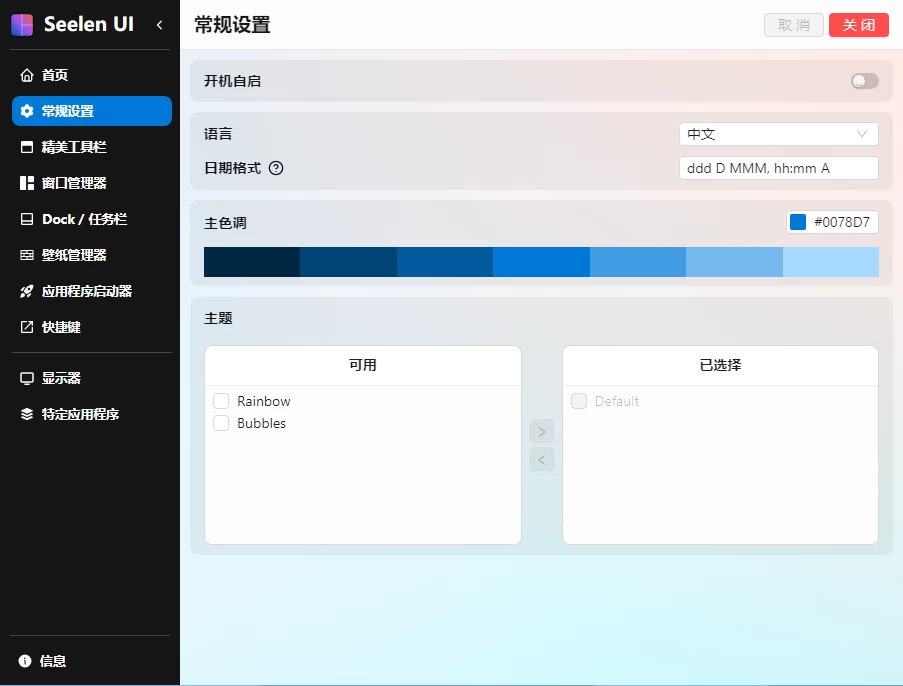The image size is (903, 686).
Task: Check the Bubbles theme checkbox
Action: tap(221, 423)
